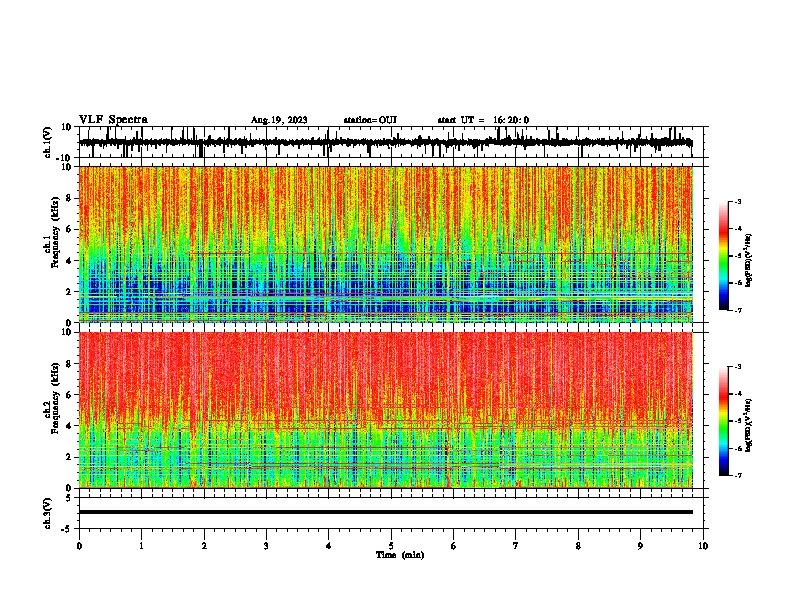
Task: Click the "-3" label on ch.1 colorbar
Action: 738,201
